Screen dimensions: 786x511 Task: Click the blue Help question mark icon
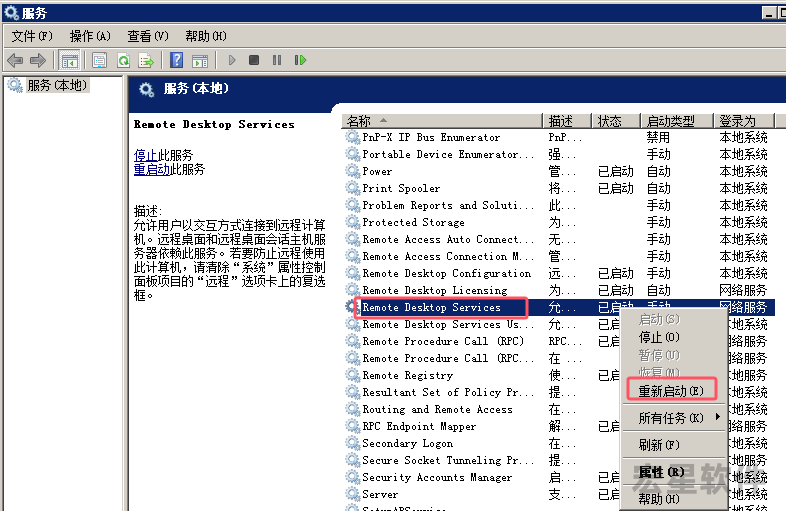click(x=176, y=60)
